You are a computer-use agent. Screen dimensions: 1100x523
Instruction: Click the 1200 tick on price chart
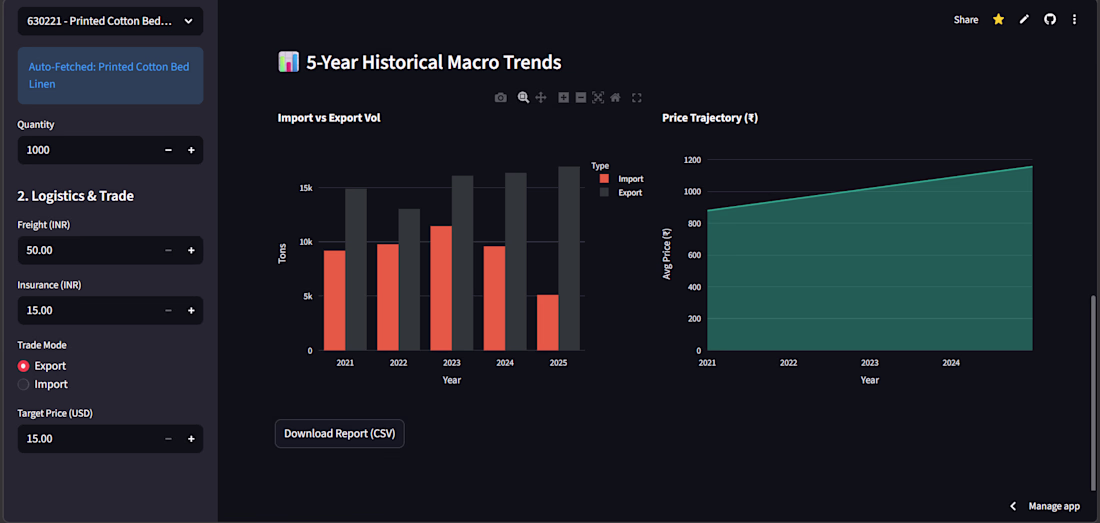[690, 160]
